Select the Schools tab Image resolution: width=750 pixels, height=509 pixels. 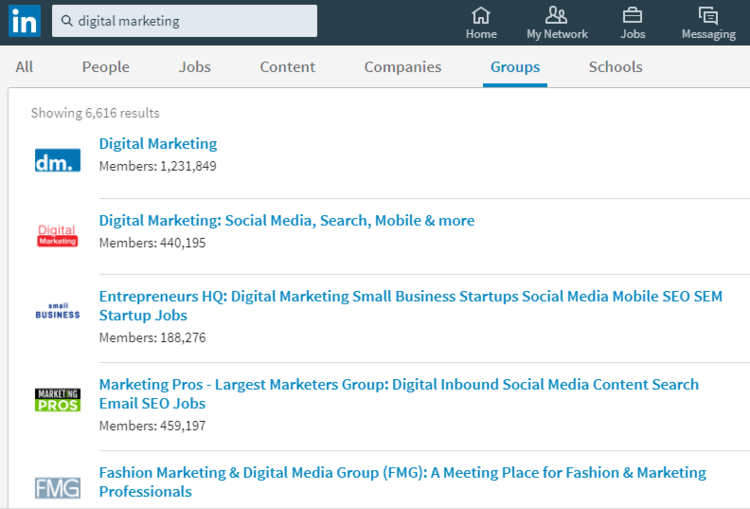click(615, 67)
